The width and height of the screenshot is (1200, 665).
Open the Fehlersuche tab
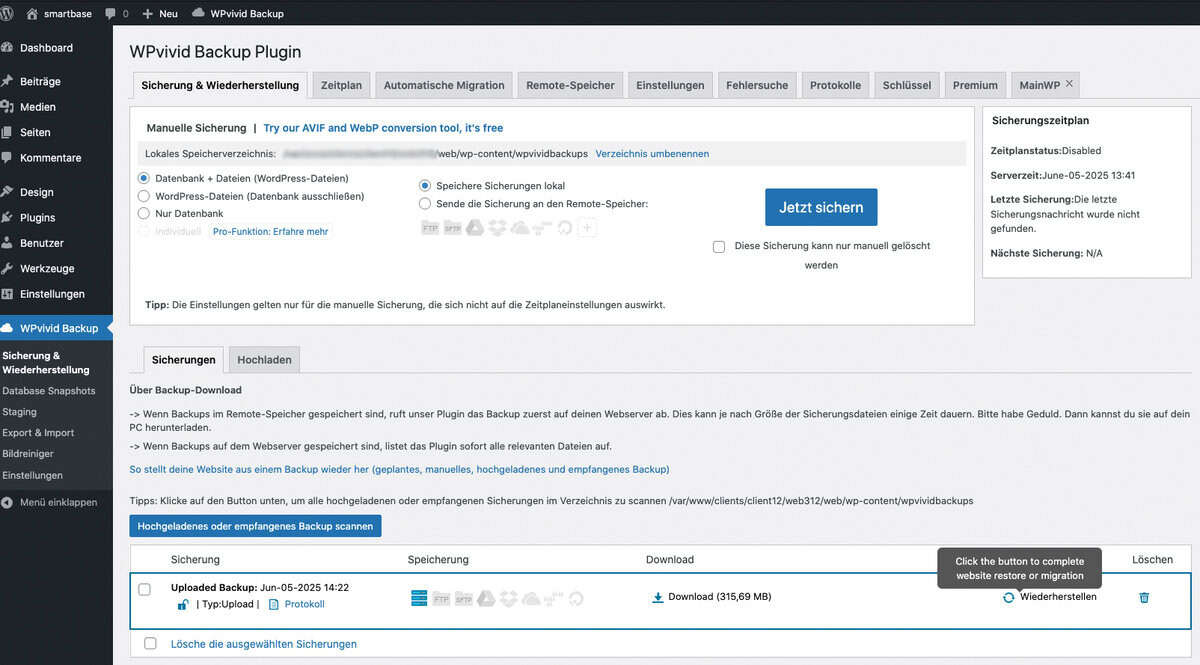pyautogui.click(x=757, y=85)
